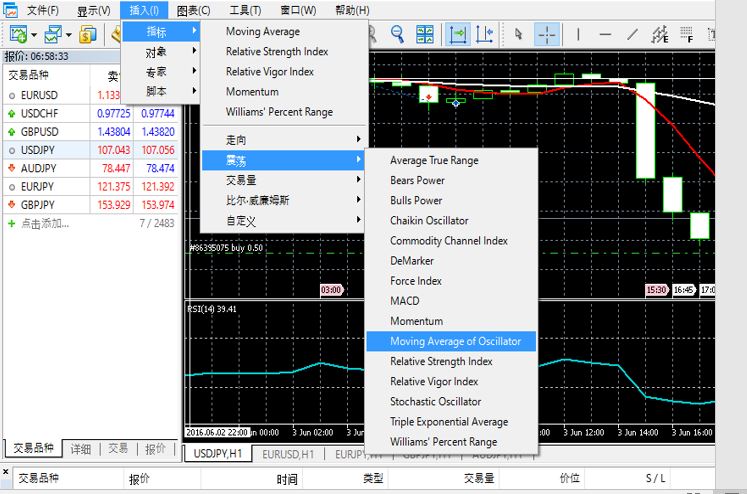Choose Moving Average of Oscillator
Image resolution: width=747 pixels, height=494 pixels.
(x=455, y=341)
